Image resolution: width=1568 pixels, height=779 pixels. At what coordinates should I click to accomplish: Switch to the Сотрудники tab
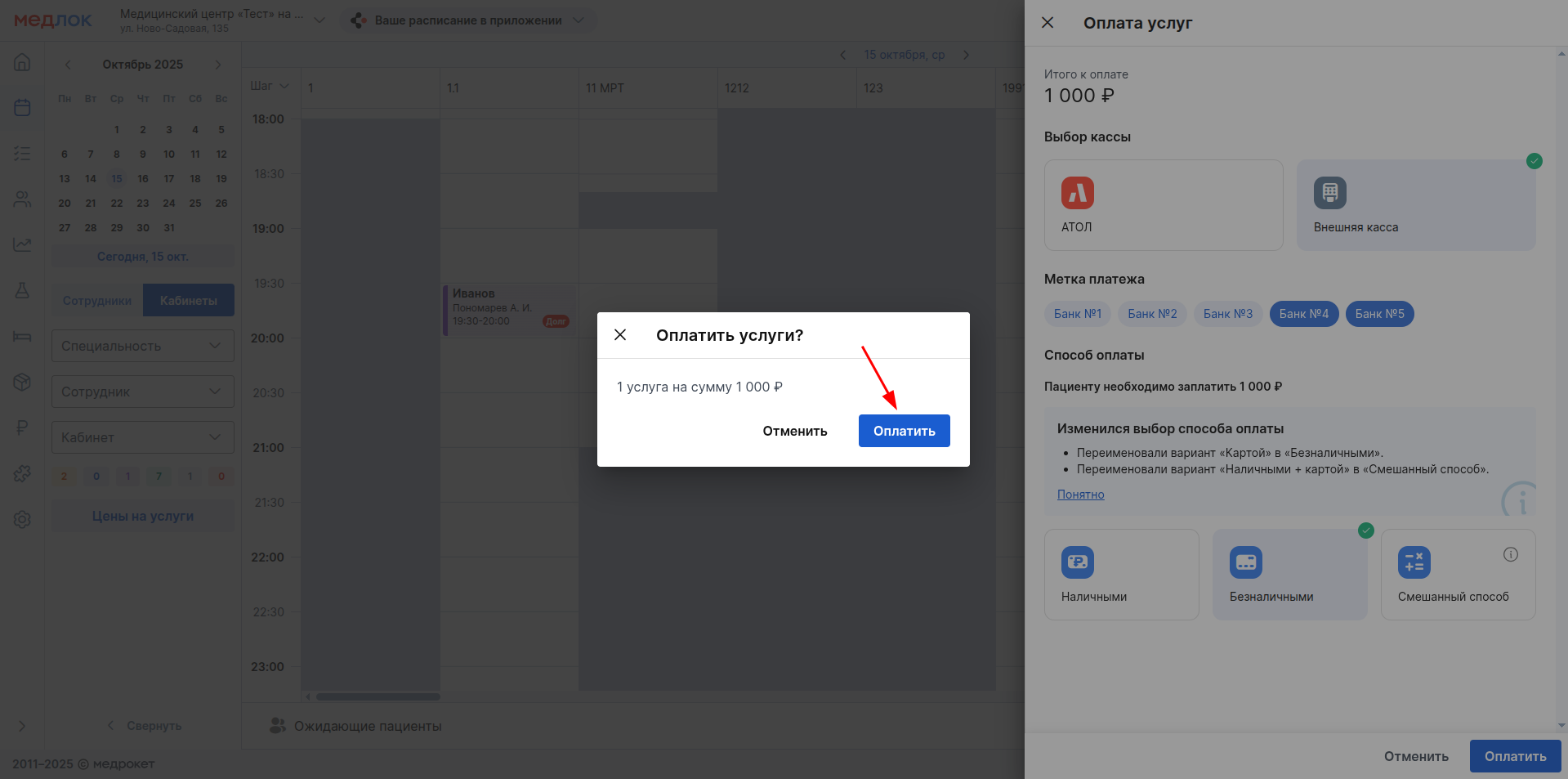[97, 301]
